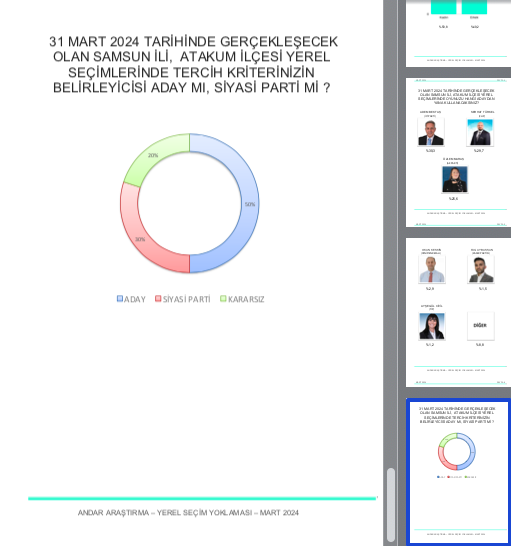Click the photo of man with red tie
Screen dimensions: 511x546
click(432, 270)
